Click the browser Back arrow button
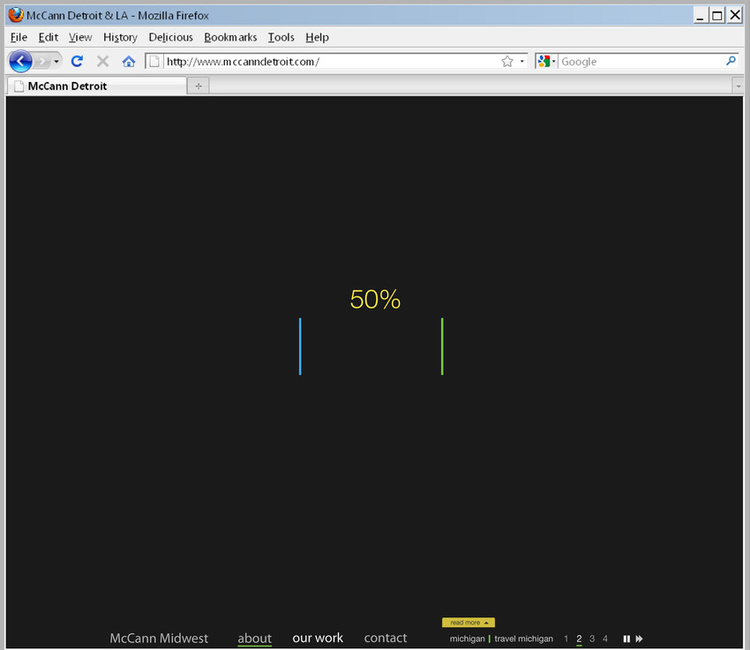 (x=20, y=62)
